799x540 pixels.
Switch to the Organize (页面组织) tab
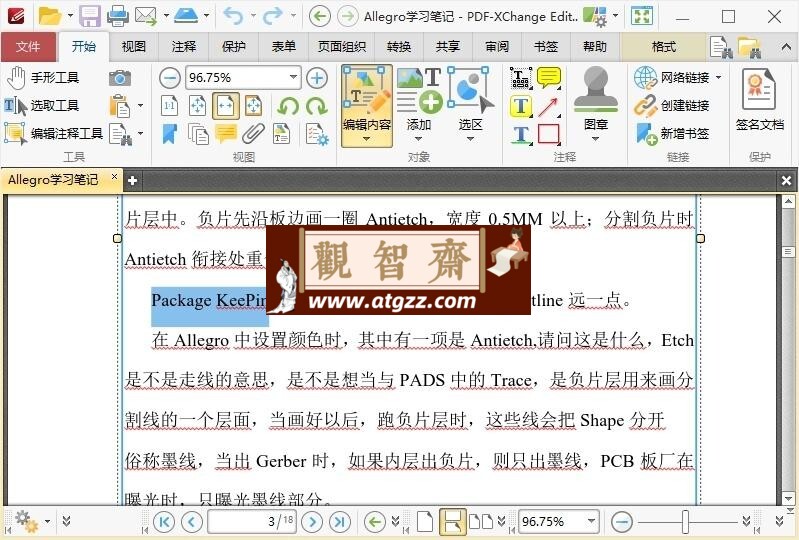click(x=341, y=47)
